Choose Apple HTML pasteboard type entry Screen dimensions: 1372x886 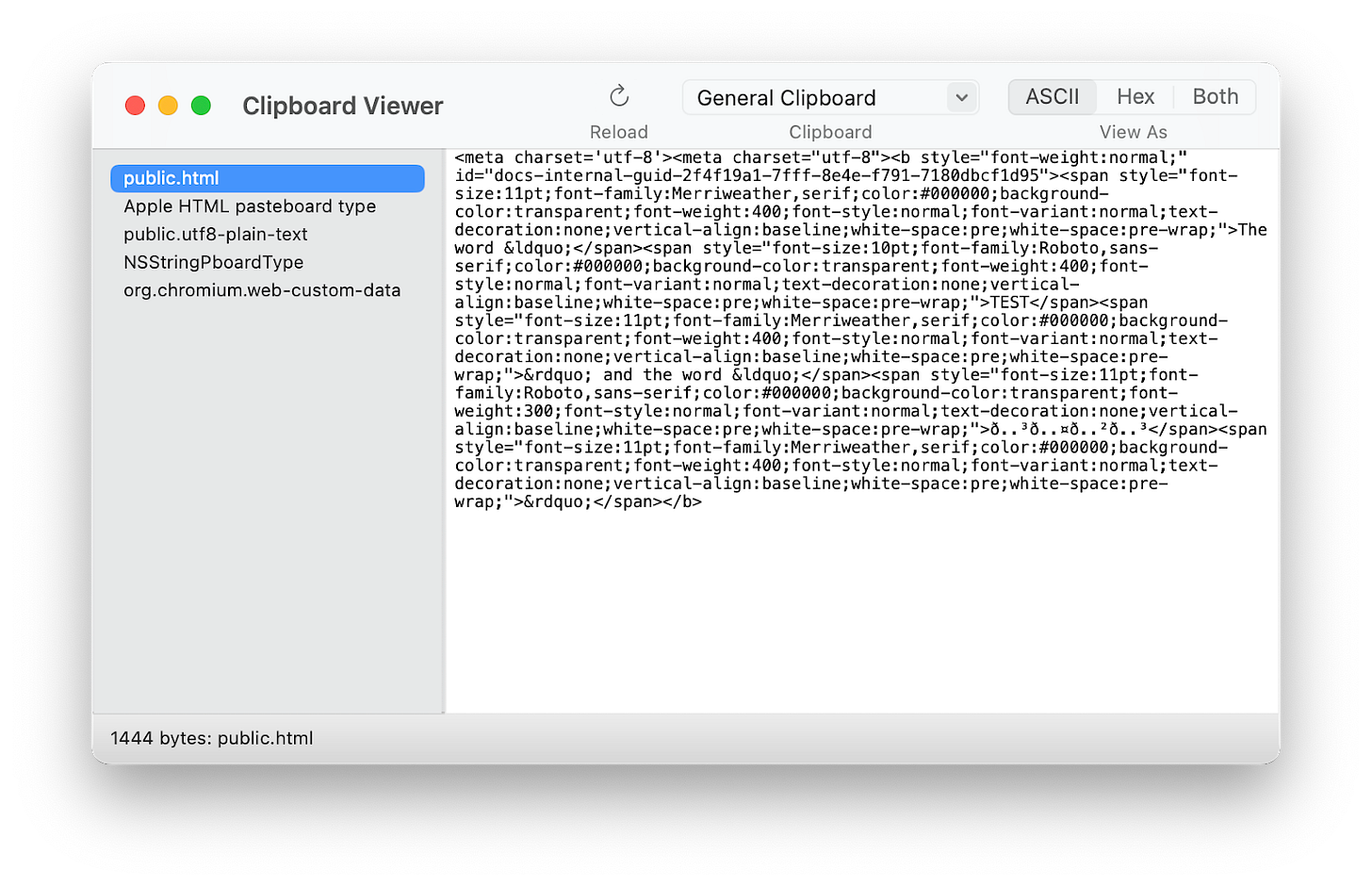[x=250, y=206]
